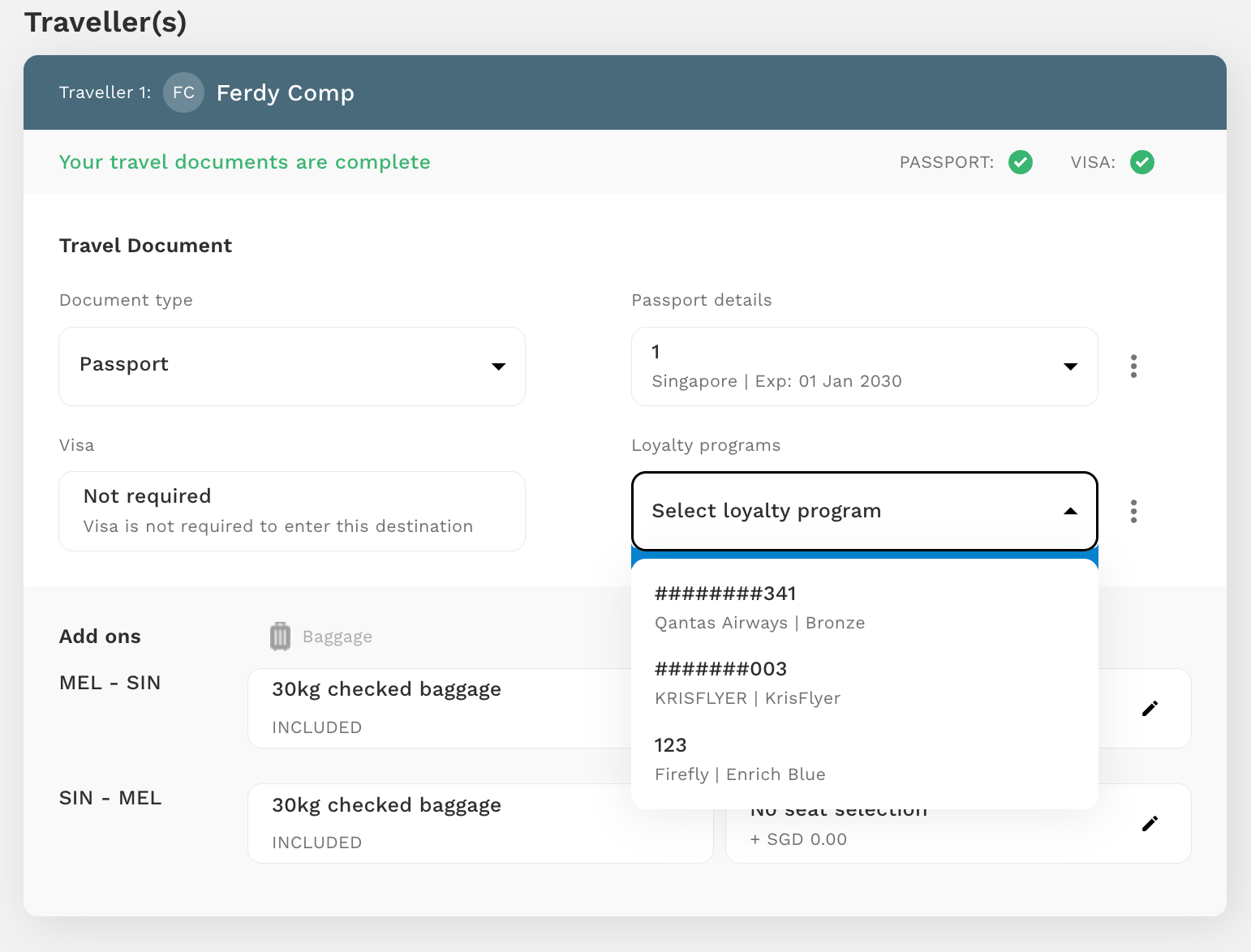Click the Traveller(s) page heading
This screenshot has height=952, width=1251.
(x=105, y=22)
